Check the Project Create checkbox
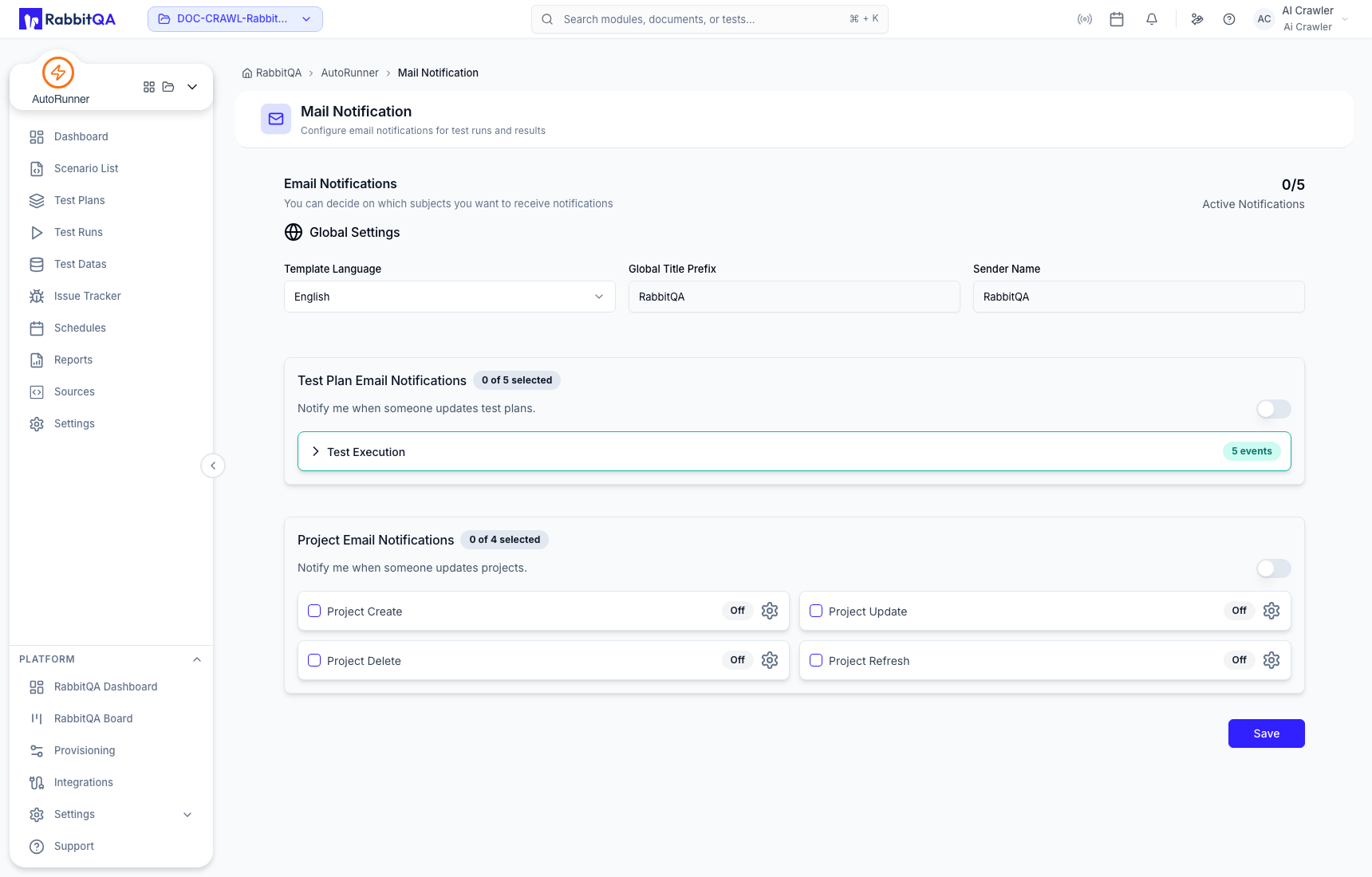This screenshot has height=877, width=1372. [x=314, y=611]
